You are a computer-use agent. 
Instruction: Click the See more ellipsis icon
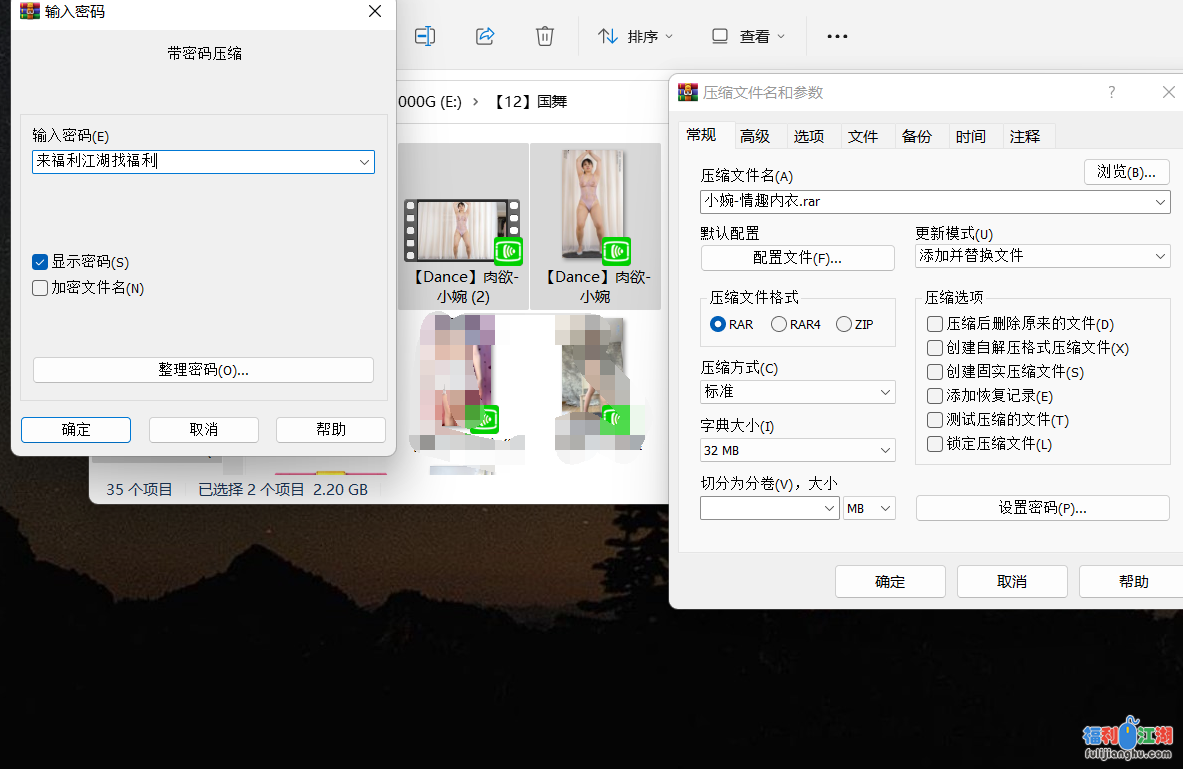(836, 36)
